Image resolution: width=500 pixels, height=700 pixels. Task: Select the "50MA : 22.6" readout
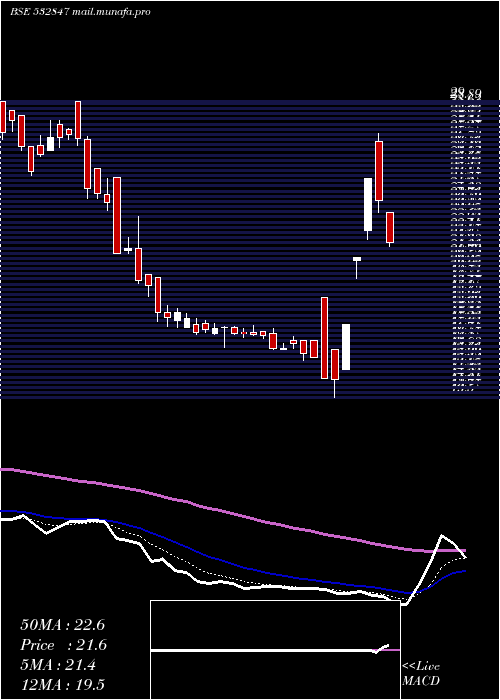tap(62, 625)
